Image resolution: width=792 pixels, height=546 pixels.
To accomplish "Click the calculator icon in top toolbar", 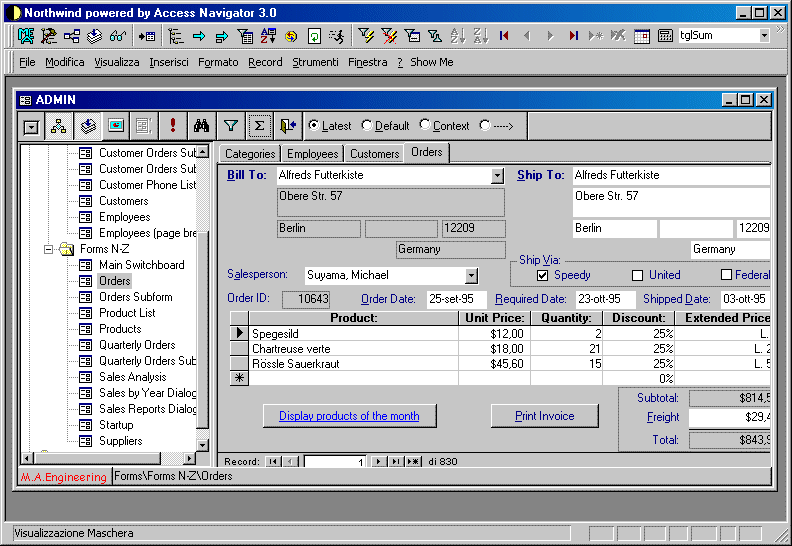I will [665, 36].
